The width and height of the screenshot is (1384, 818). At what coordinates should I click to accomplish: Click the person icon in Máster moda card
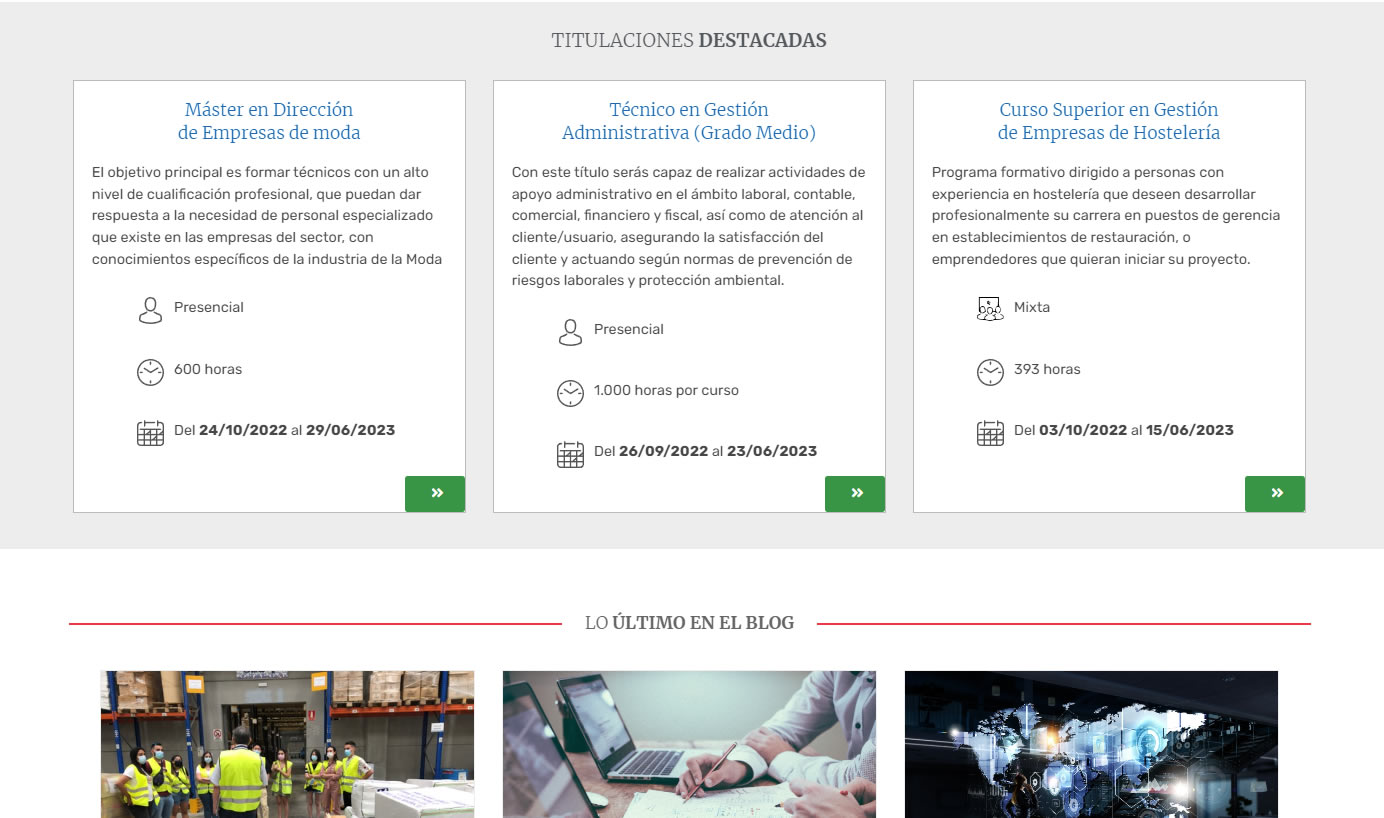pos(150,310)
